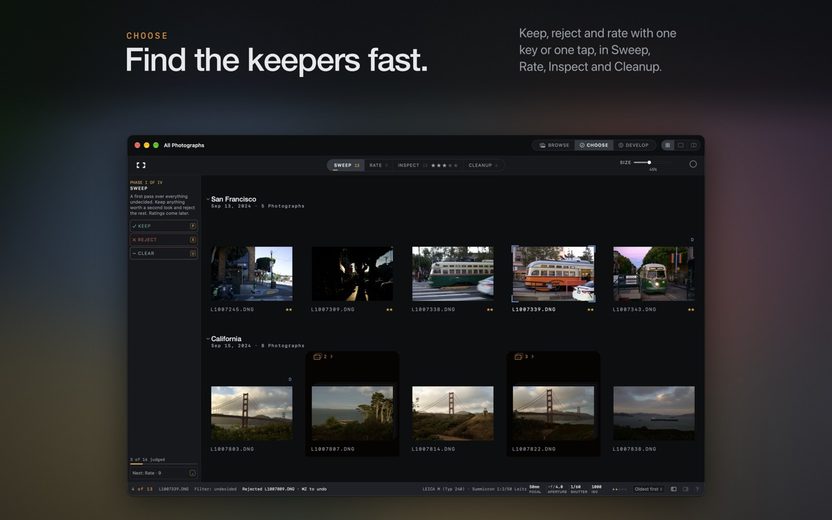Switch to compare view icon
Viewport: 832px width, 520px height.
pyautogui.click(x=694, y=145)
